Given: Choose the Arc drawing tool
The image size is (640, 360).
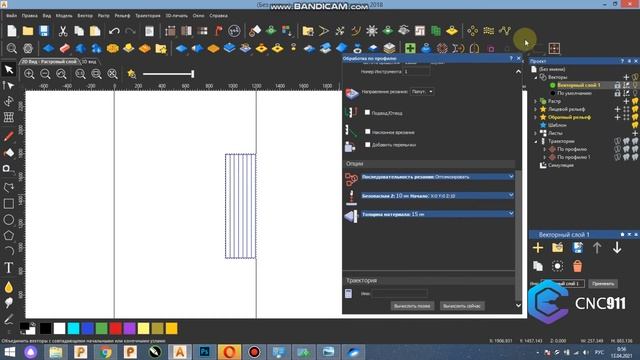Looking at the screenshot, I should click(9, 251).
